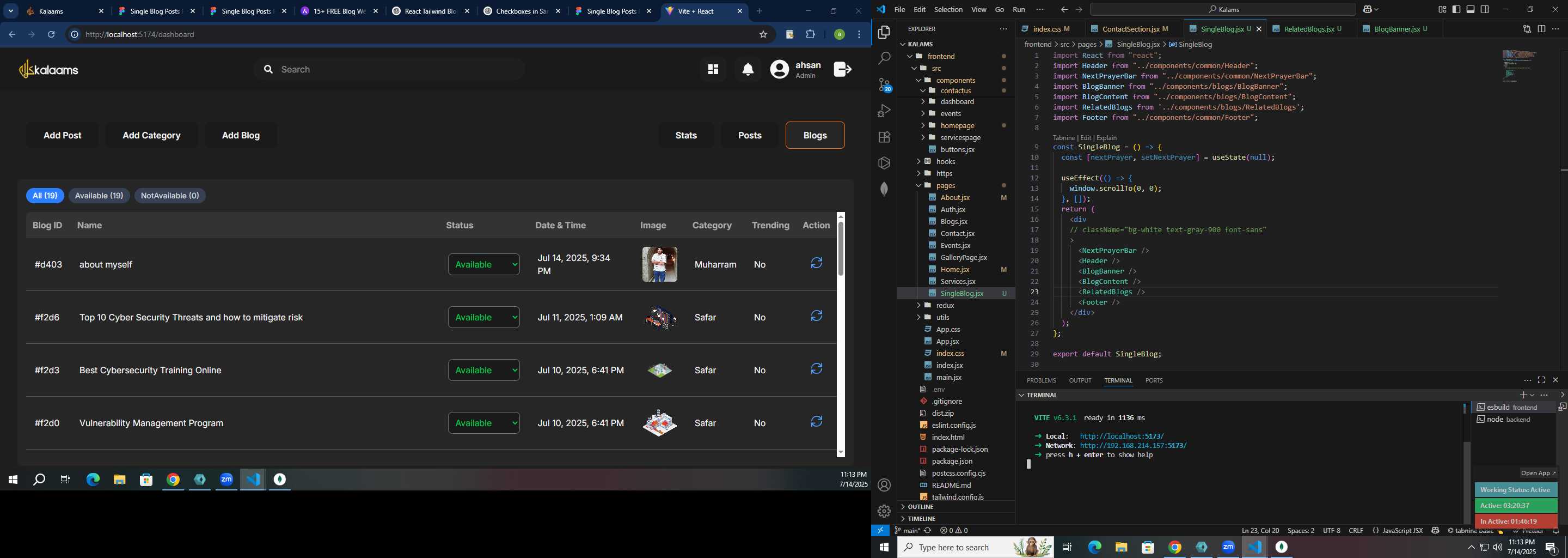Open the new terminal plus icon

click(x=1523, y=395)
